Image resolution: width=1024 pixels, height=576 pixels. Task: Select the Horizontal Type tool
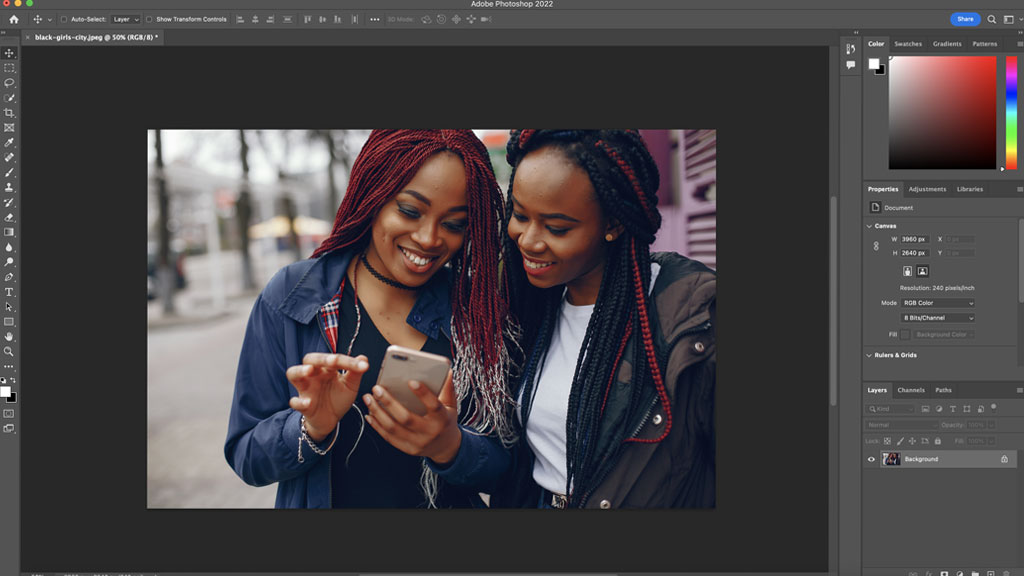[x=9, y=292]
